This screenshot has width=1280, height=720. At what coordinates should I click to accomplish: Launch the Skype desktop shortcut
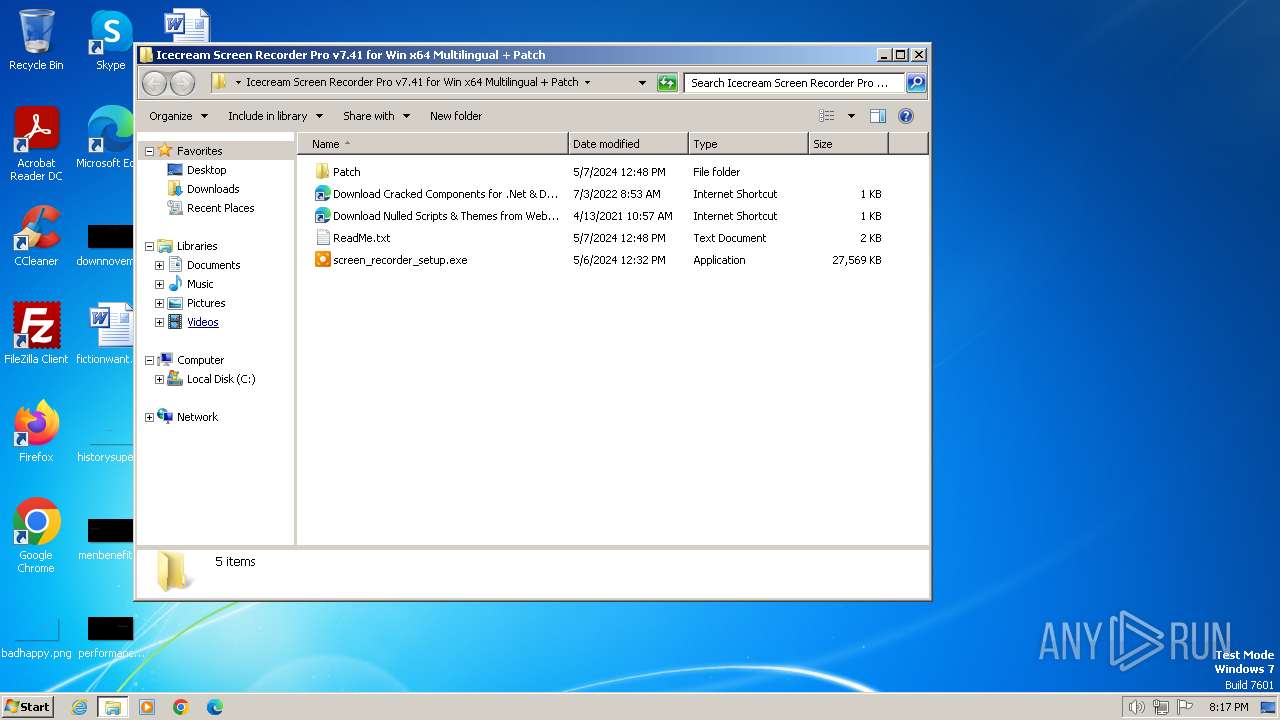click(x=110, y=40)
